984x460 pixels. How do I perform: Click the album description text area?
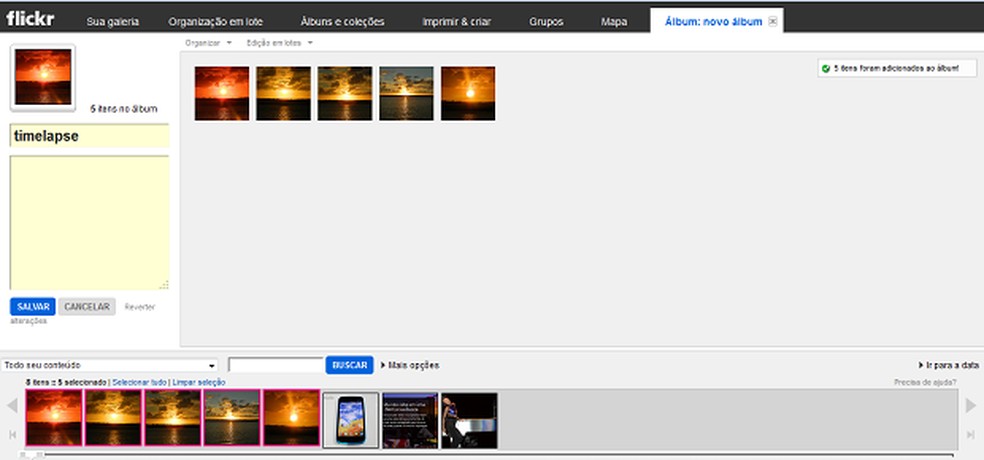click(90, 223)
